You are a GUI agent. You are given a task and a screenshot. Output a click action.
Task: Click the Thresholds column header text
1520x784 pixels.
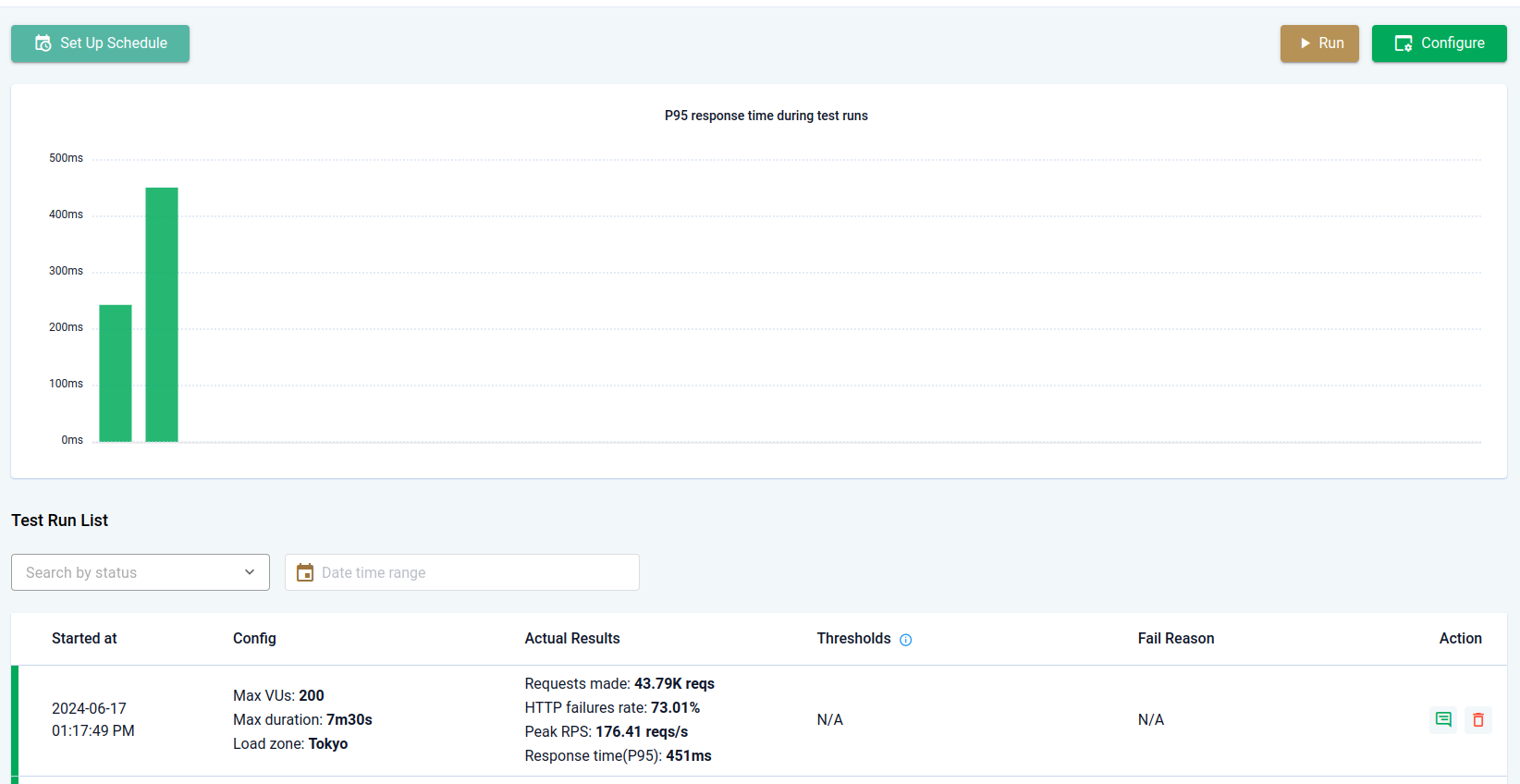tap(853, 639)
